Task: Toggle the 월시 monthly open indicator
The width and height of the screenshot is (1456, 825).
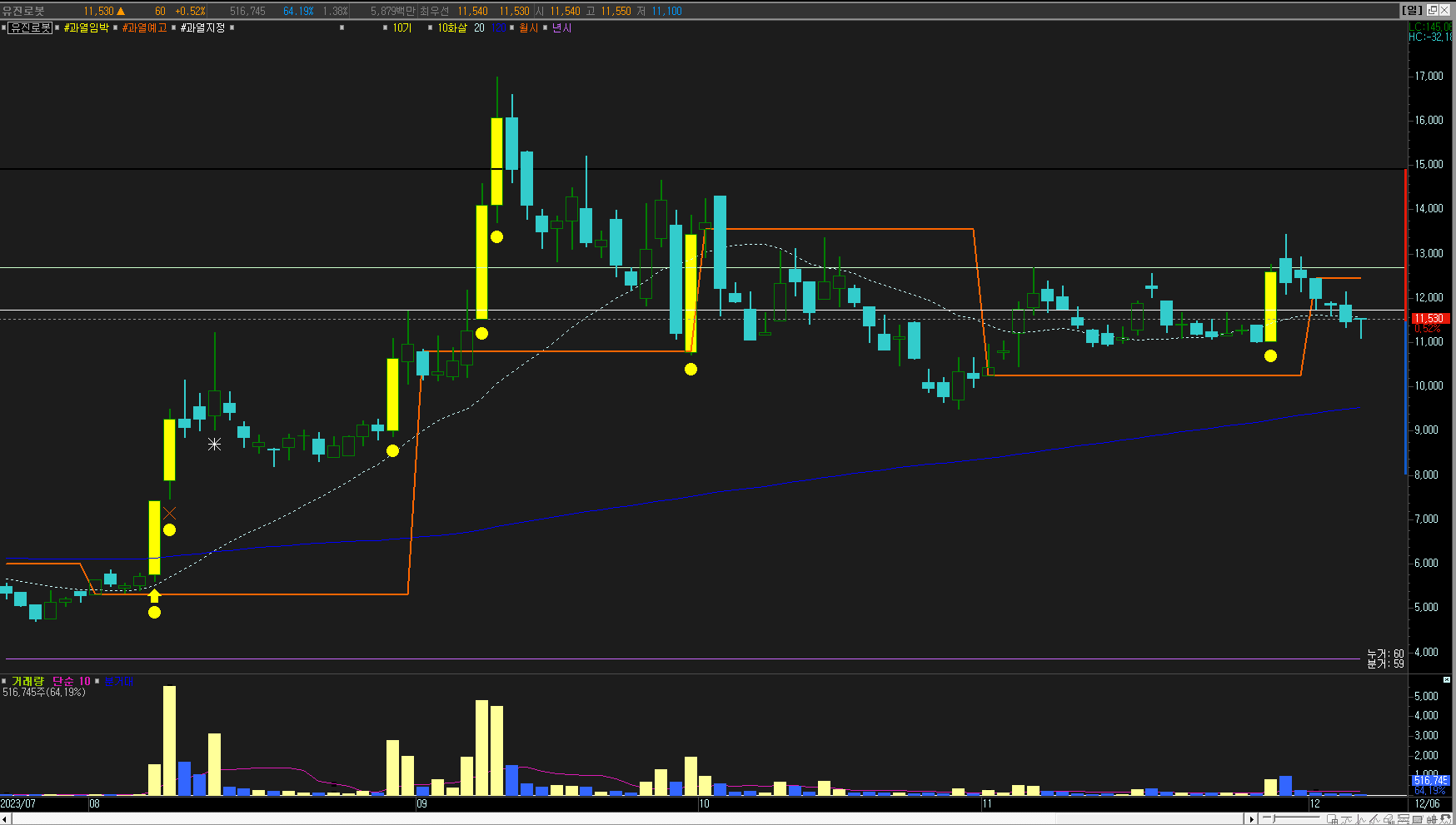Action: point(528,27)
